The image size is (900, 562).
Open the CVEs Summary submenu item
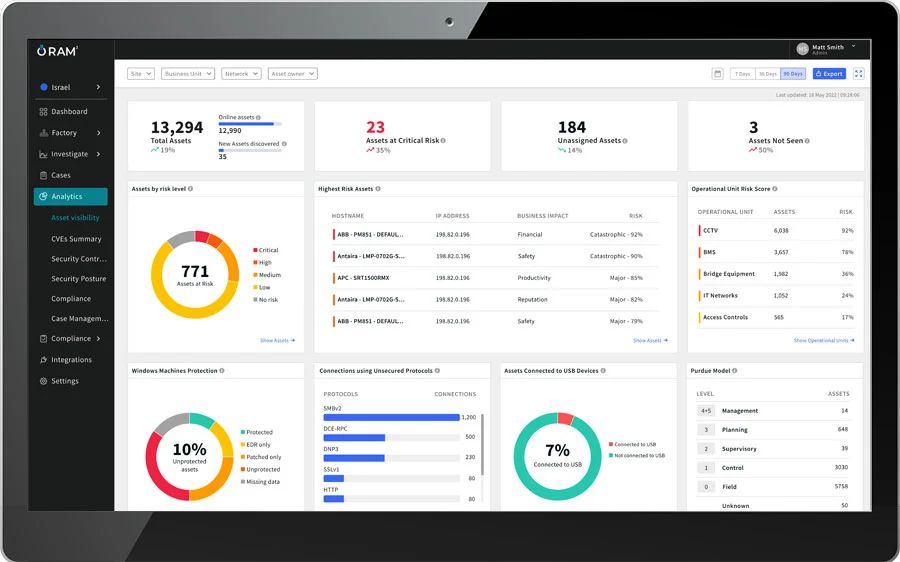(76, 239)
